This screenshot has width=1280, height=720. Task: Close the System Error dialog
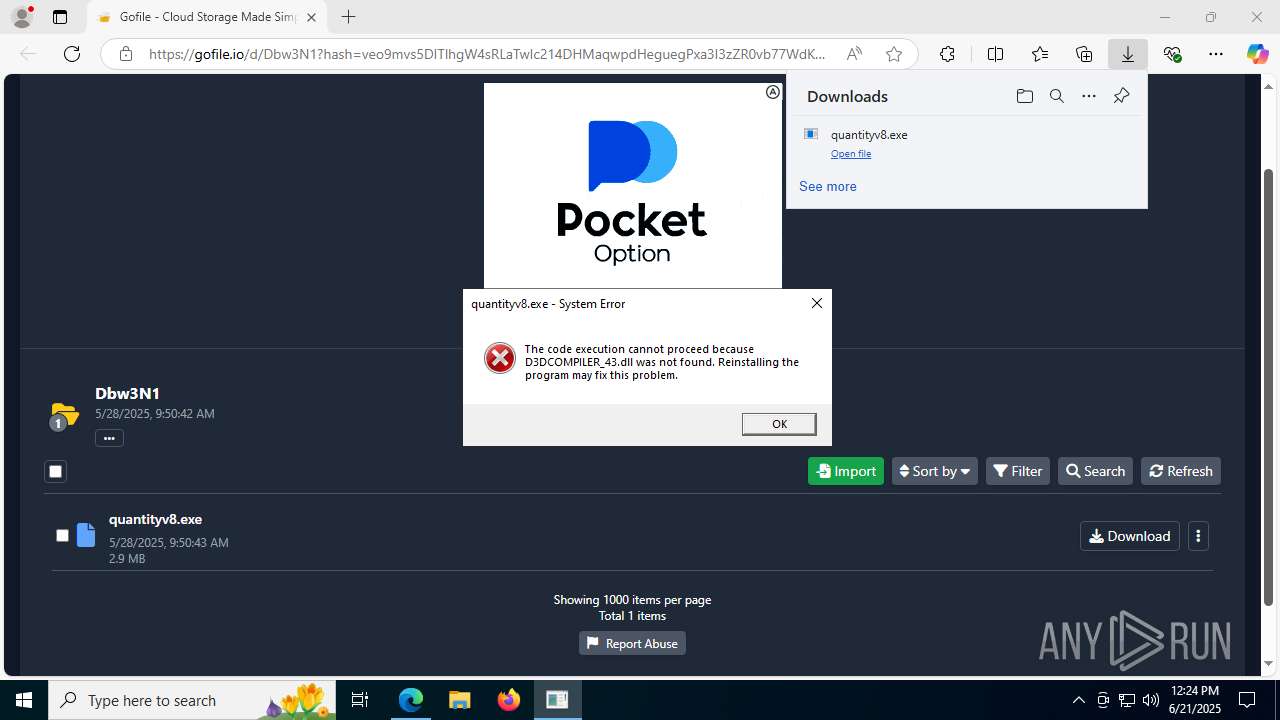pos(817,303)
